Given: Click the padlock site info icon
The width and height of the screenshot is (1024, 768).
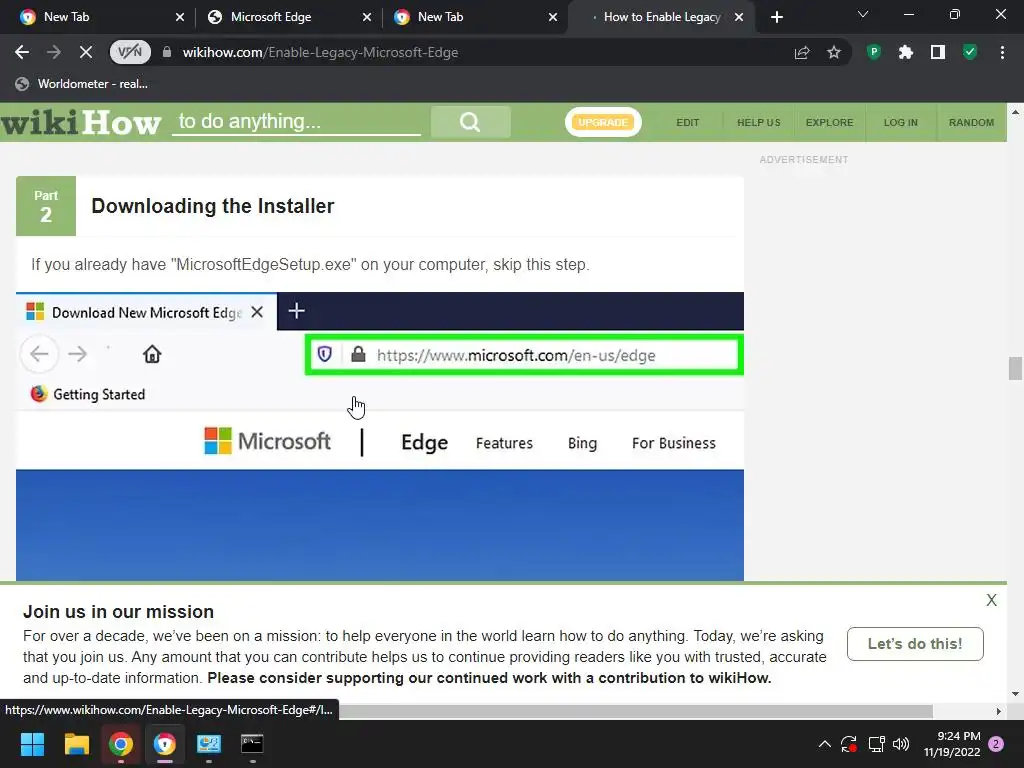Looking at the screenshot, I should coord(167,52).
